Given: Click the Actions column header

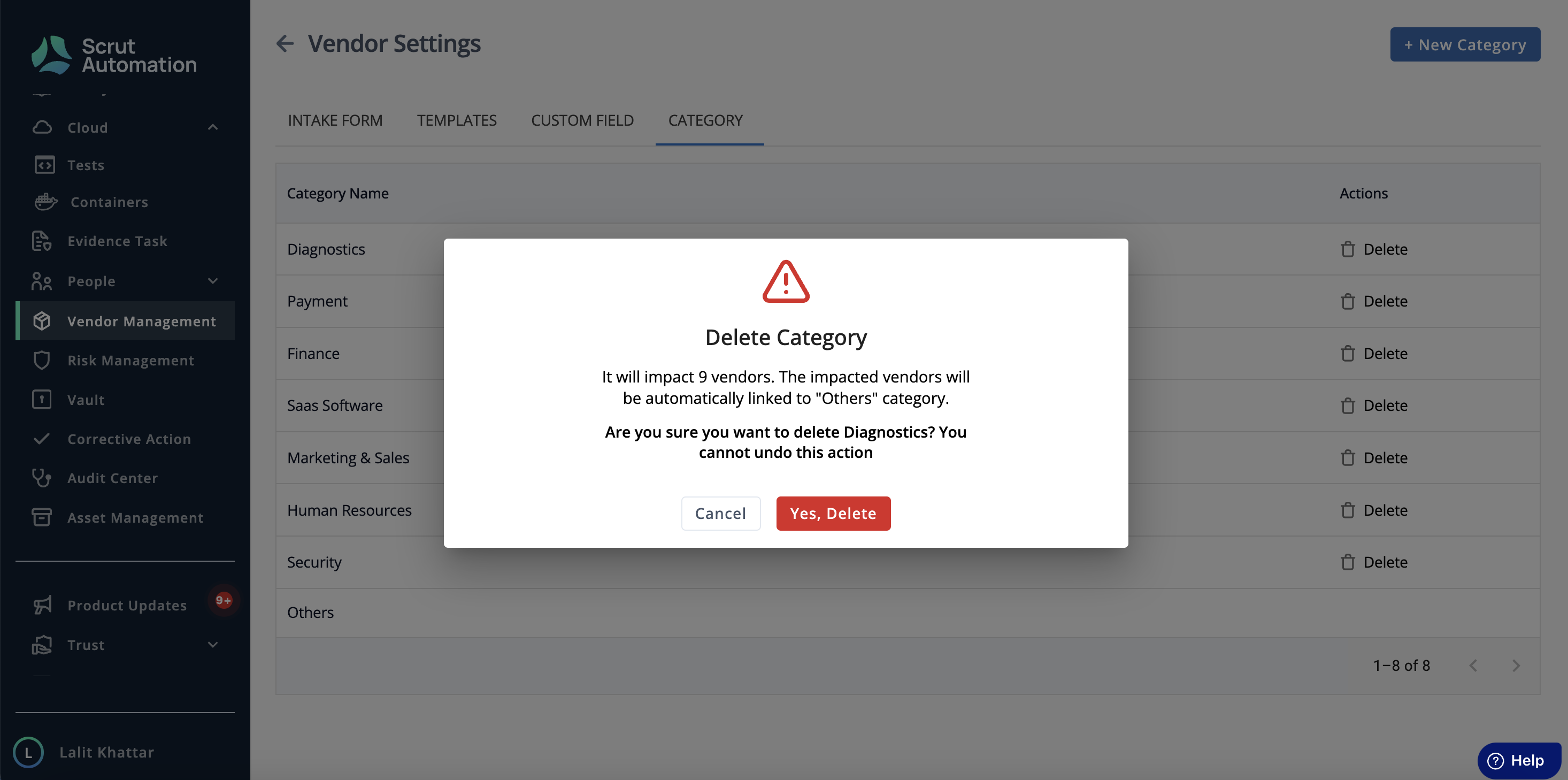Looking at the screenshot, I should [1364, 193].
